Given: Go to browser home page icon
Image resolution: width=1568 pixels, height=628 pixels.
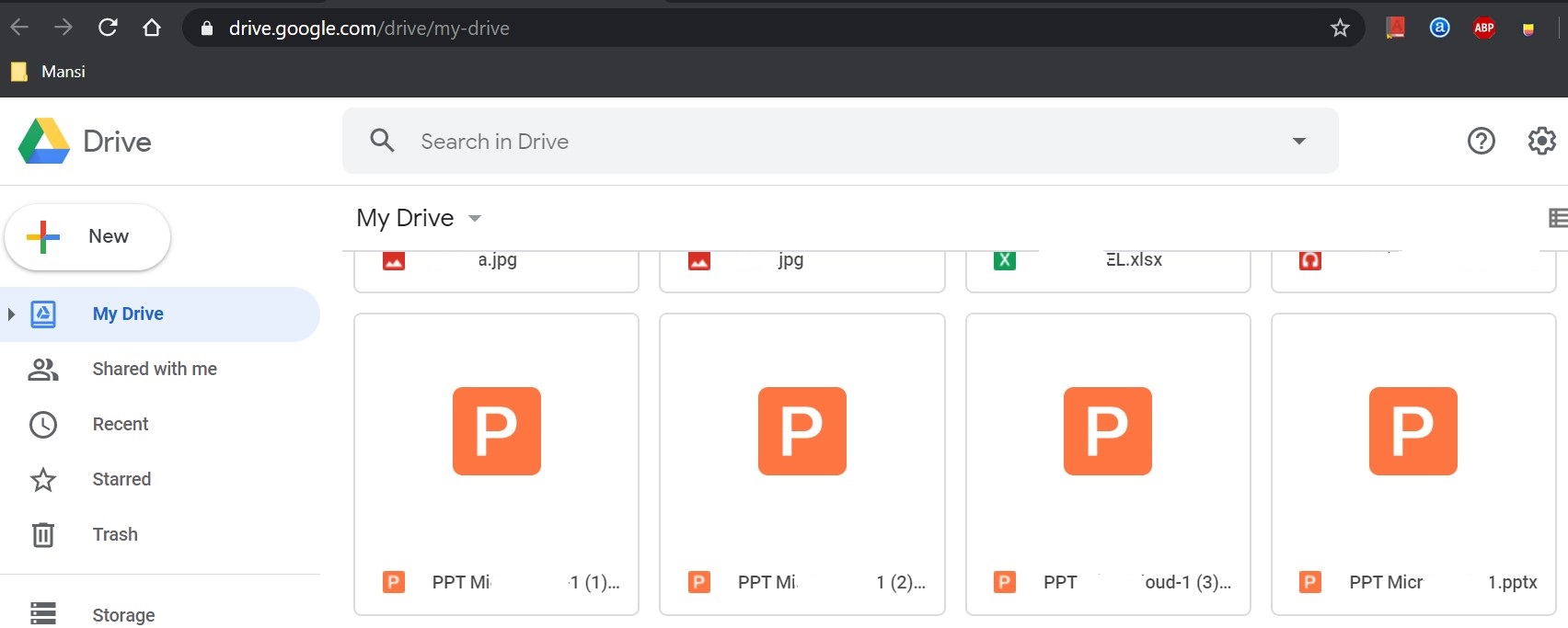Looking at the screenshot, I should [x=152, y=28].
